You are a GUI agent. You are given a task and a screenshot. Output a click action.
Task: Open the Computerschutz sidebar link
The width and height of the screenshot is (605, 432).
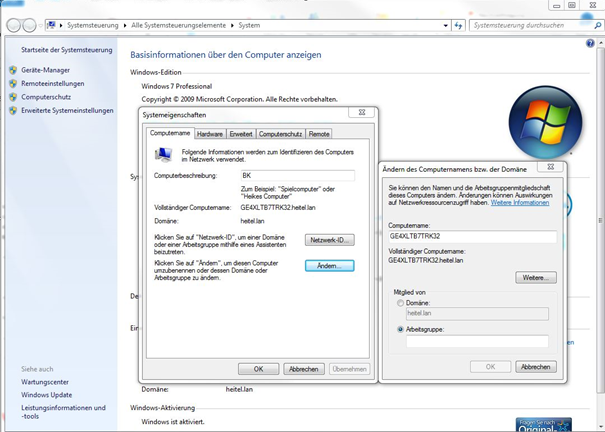click(46, 97)
